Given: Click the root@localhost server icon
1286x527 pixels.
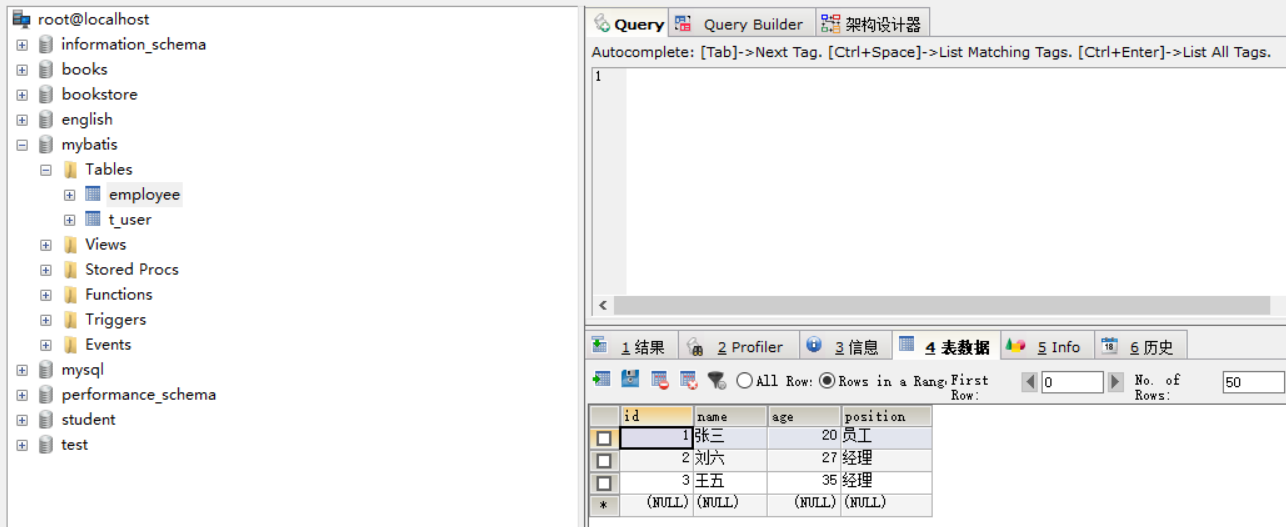Looking at the screenshot, I should point(22,19).
